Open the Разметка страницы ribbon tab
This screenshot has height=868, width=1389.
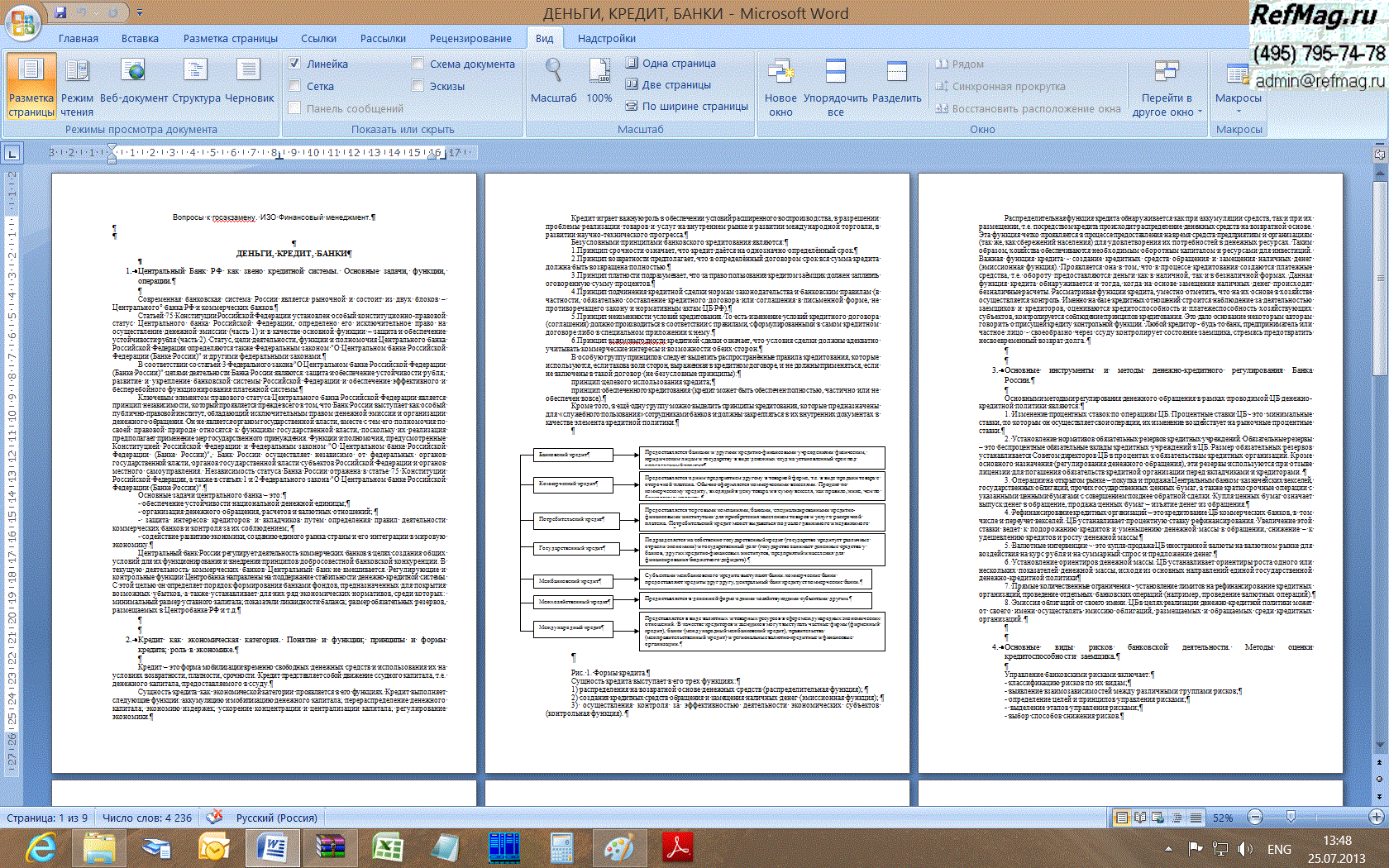(230, 38)
